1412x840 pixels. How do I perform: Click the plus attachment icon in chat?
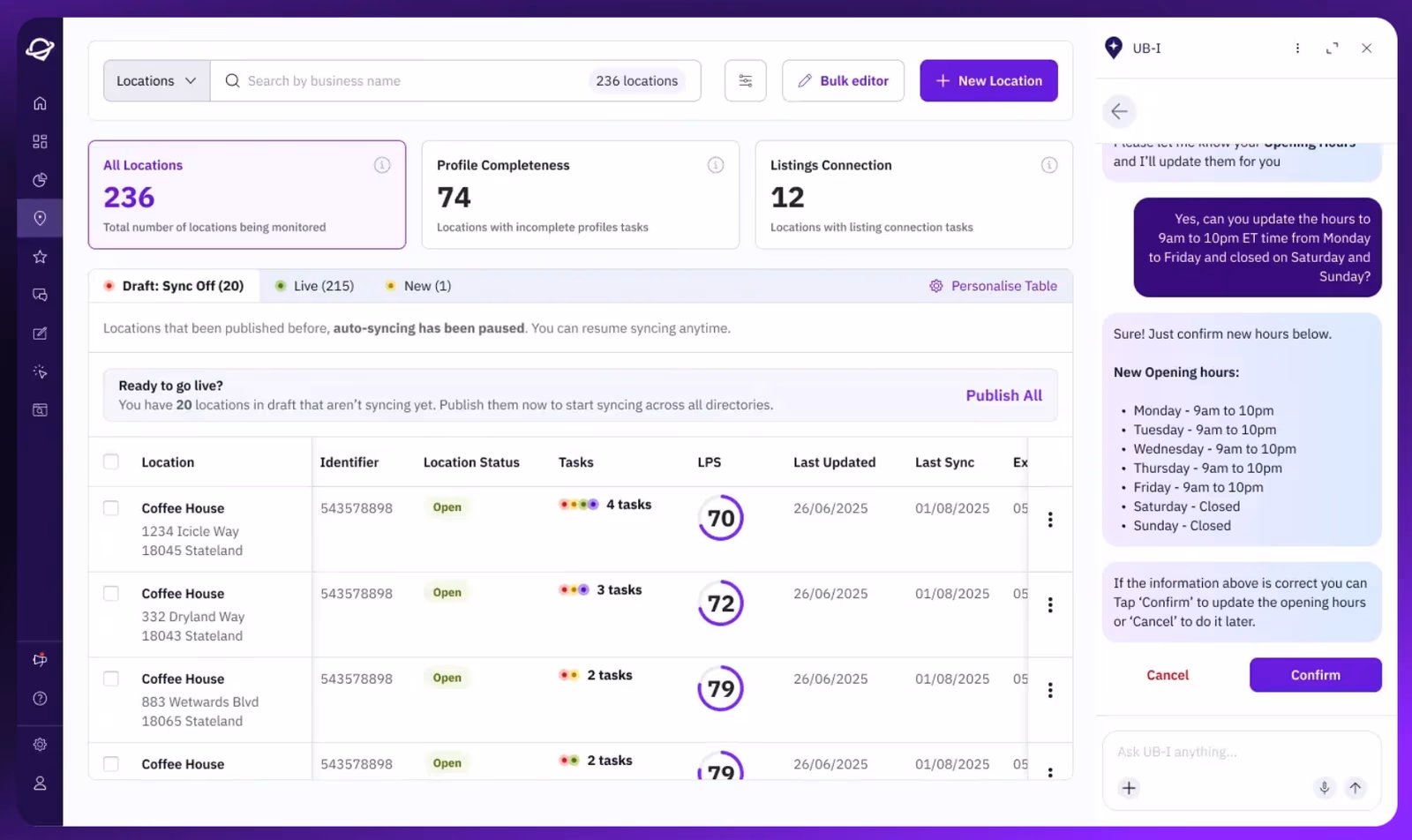1129,788
